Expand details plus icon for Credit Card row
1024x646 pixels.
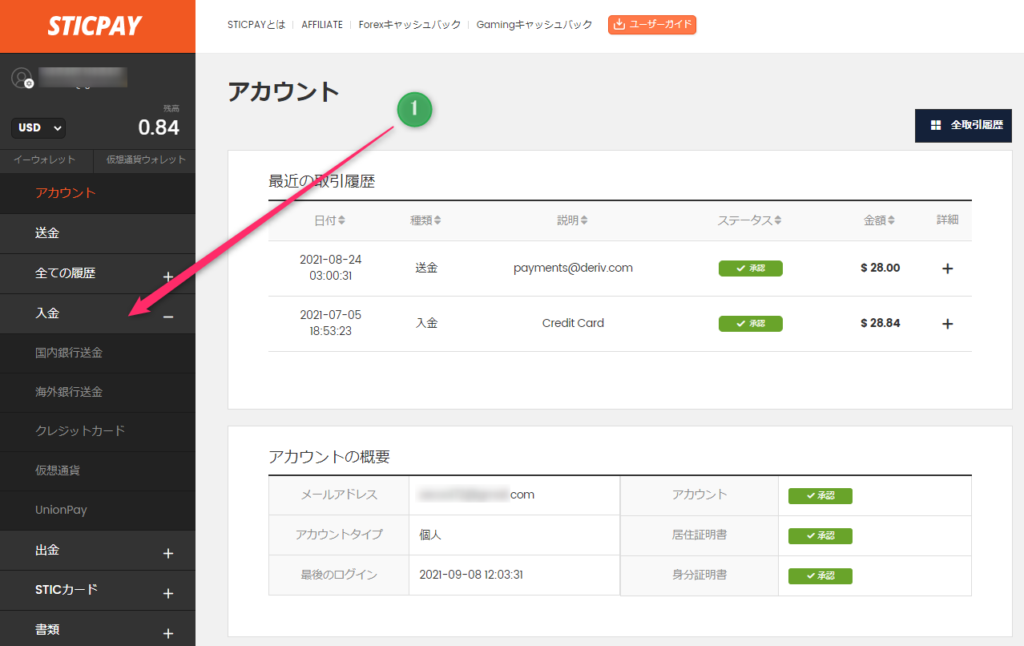[x=948, y=323]
